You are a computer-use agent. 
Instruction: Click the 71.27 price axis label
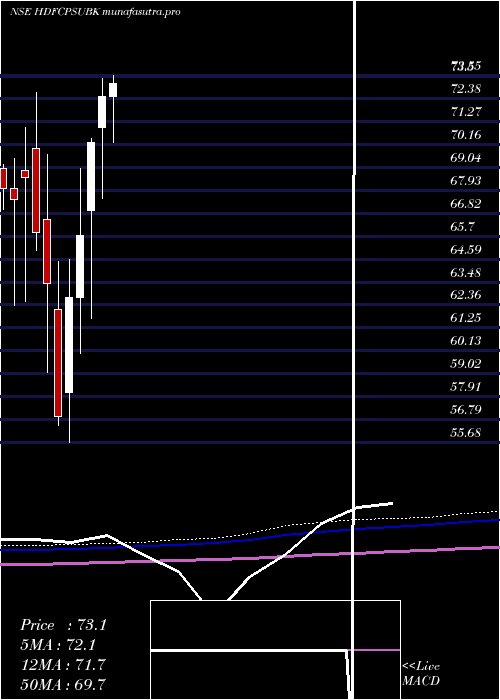tap(466, 112)
